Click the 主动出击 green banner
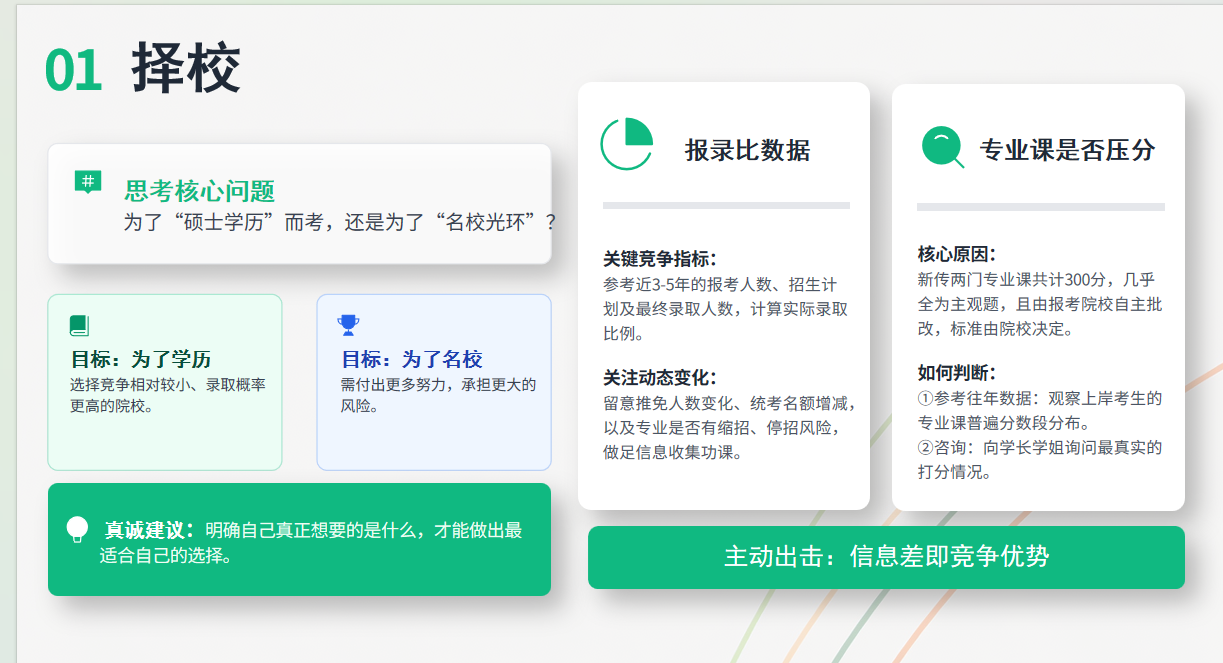The image size is (1223, 663). (x=886, y=557)
